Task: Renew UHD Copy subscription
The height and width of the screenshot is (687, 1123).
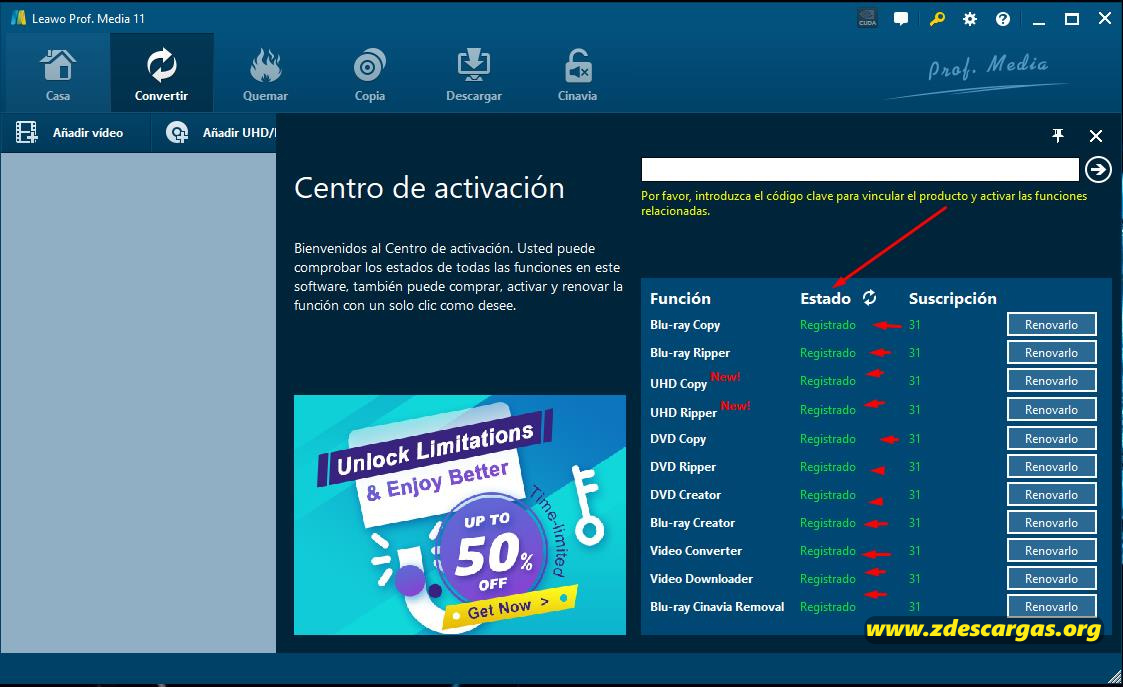Action: click(1051, 380)
